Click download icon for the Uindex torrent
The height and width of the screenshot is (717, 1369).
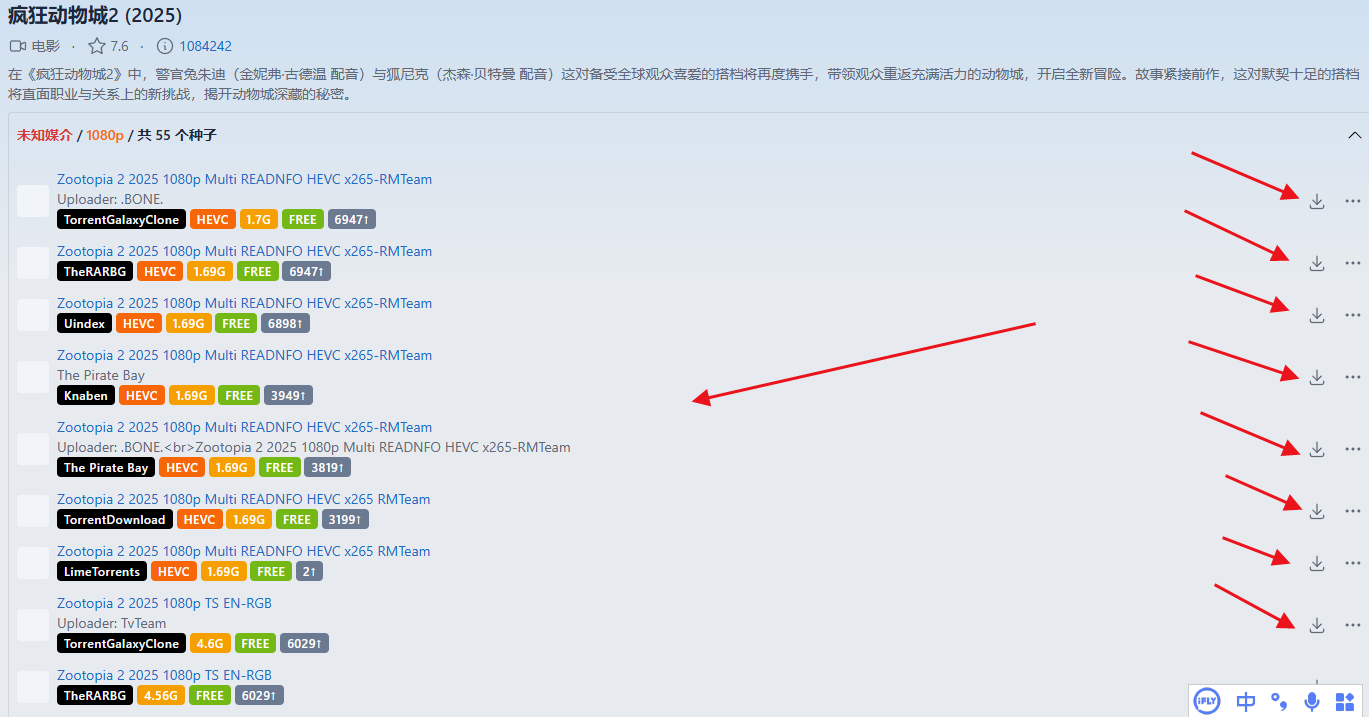tap(1316, 315)
